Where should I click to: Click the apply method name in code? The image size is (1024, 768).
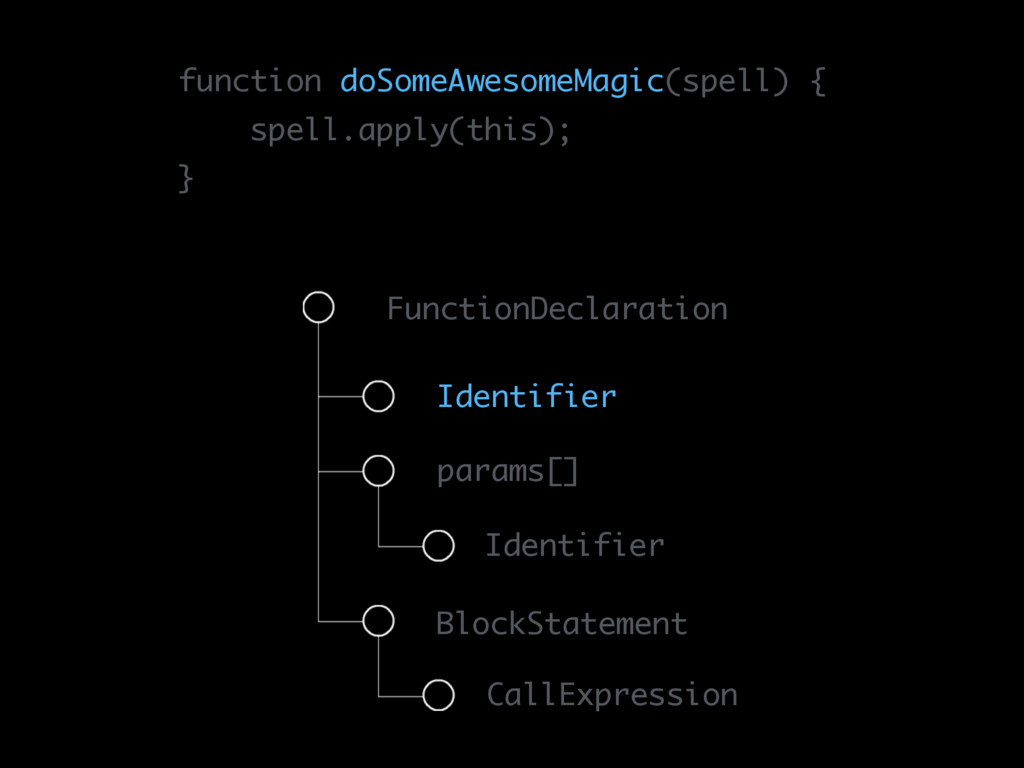pos(403,131)
